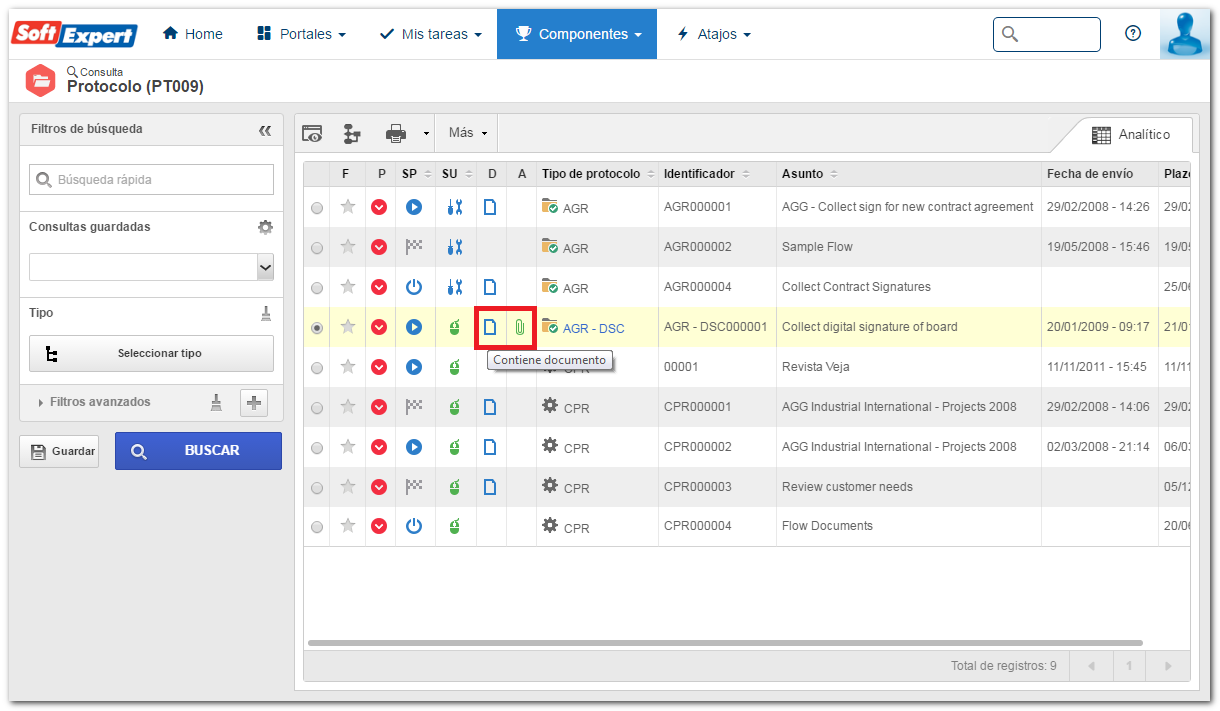This screenshot has width=1220, height=711.
Task: Clear the Tipo filter with broom icon
Action: coord(266,313)
